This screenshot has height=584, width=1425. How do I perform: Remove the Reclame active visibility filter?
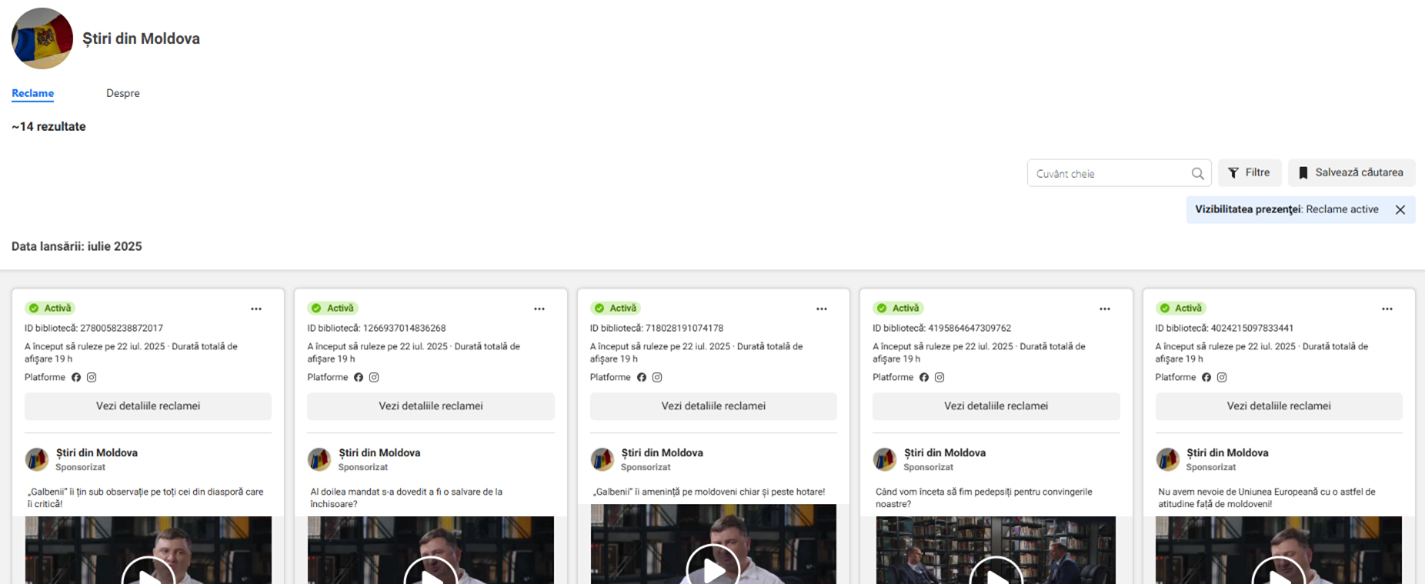(1400, 210)
